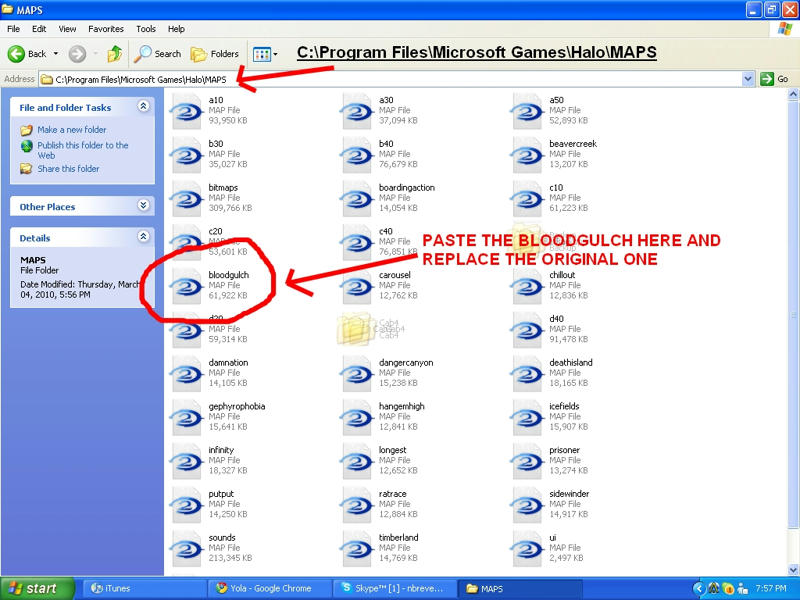This screenshot has height=600, width=800.
Task: Select the hangemhigh map file icon
Action: point(358,417)
